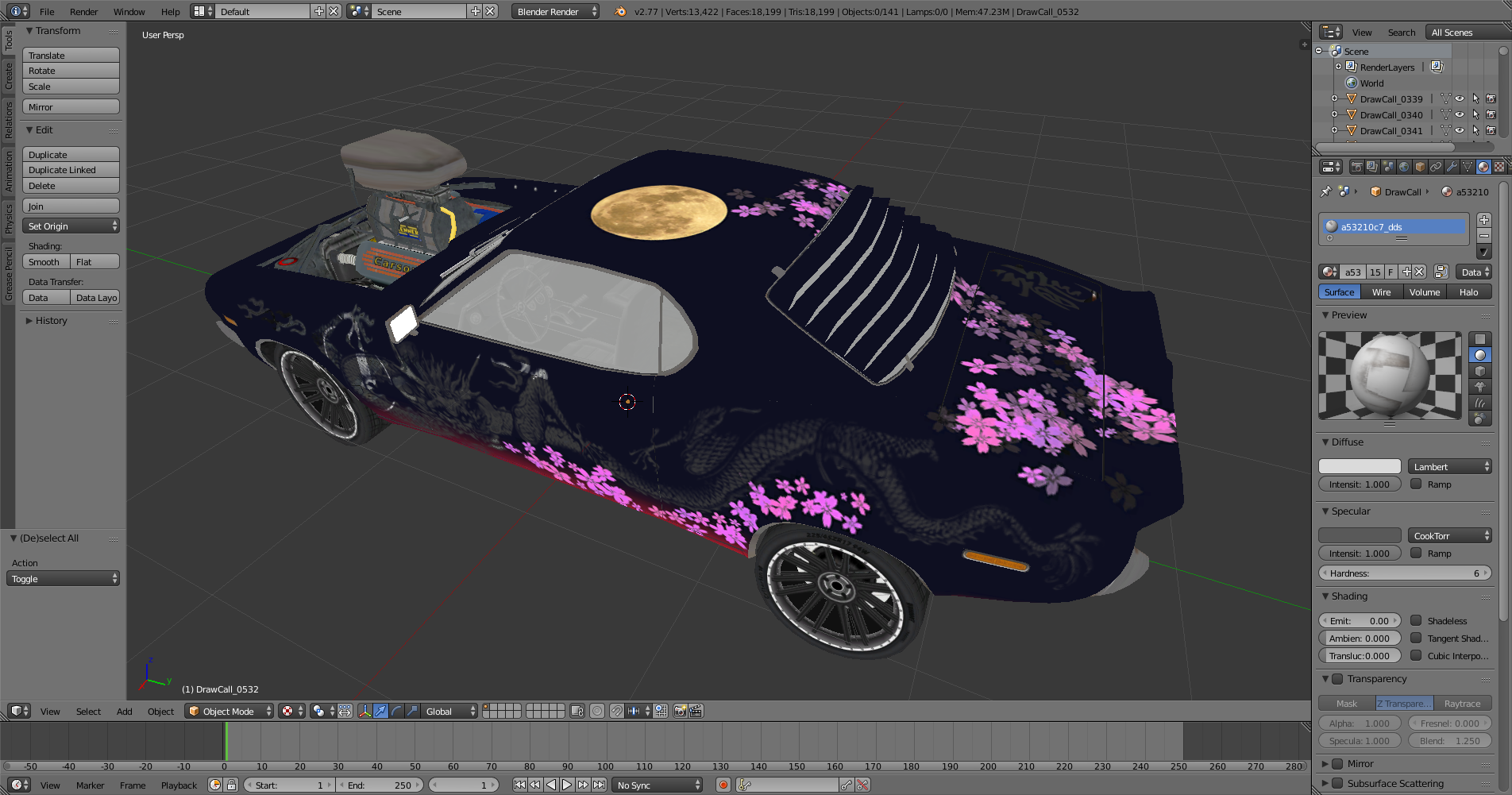
Task: Toggle renderability camera of DrawCall_0339
Action: pos(1491,98)
